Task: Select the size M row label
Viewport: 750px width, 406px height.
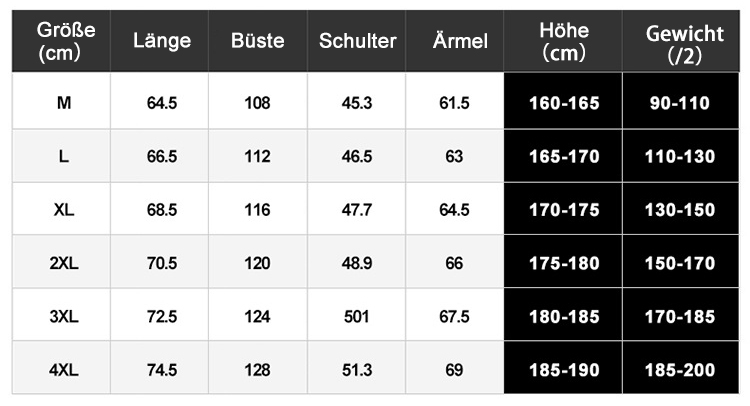Action: pos(64,102)
